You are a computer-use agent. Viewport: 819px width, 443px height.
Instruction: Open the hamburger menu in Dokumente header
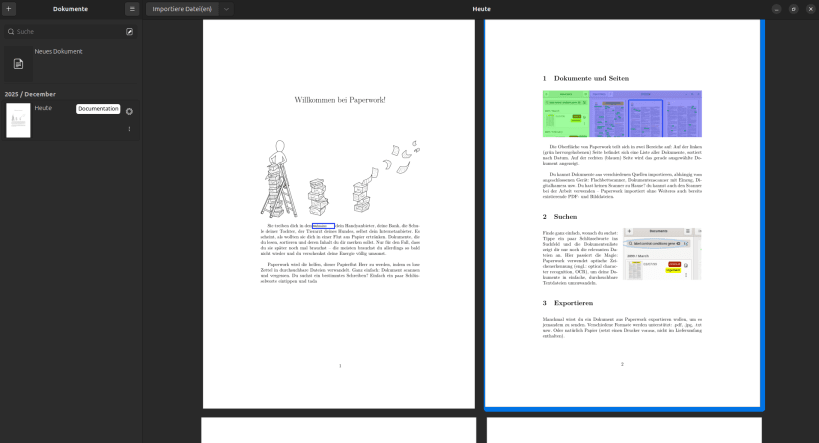pos(132,9)
